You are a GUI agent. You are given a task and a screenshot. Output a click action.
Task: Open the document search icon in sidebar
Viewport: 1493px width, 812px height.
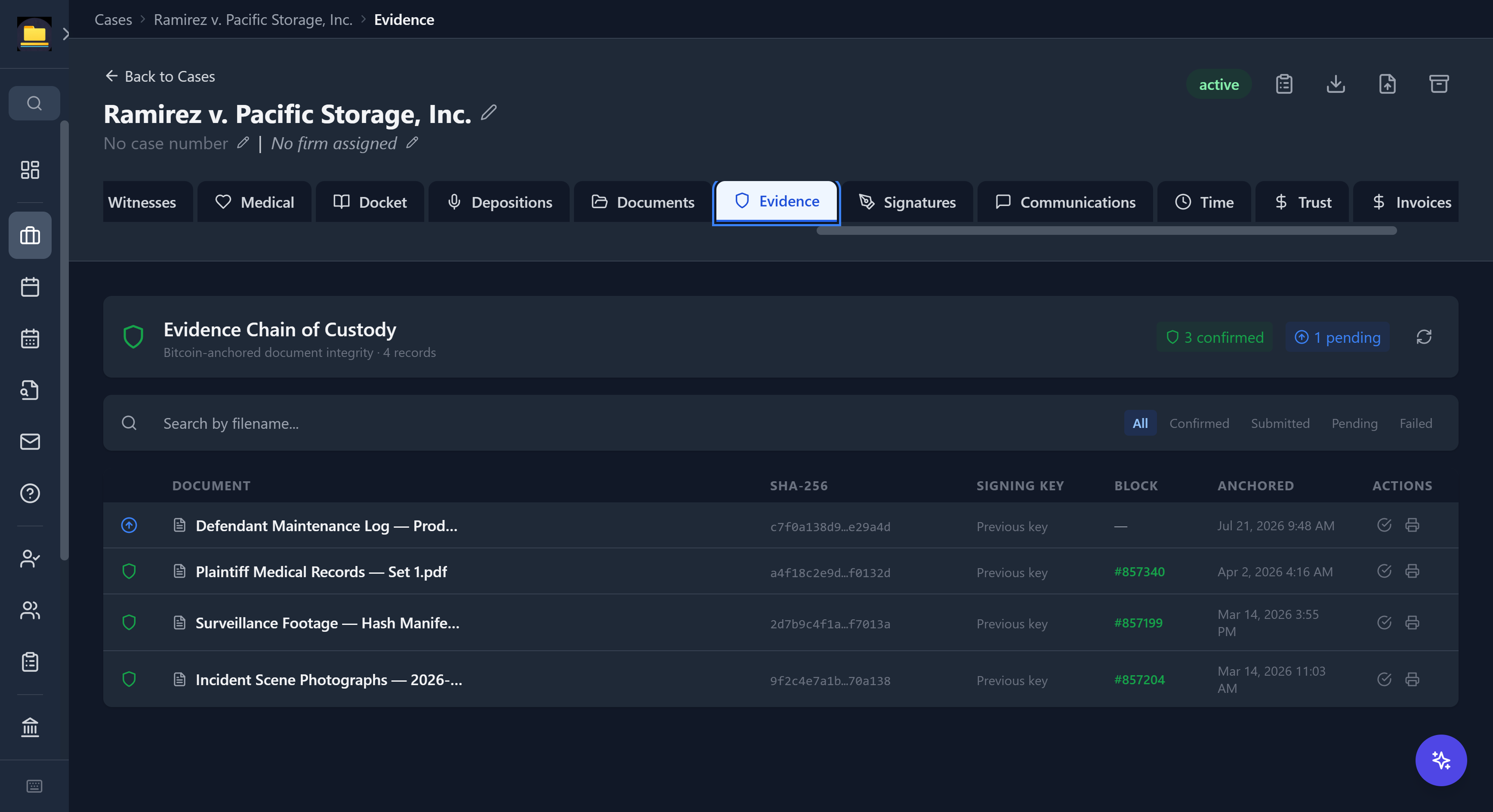point(30,390)
